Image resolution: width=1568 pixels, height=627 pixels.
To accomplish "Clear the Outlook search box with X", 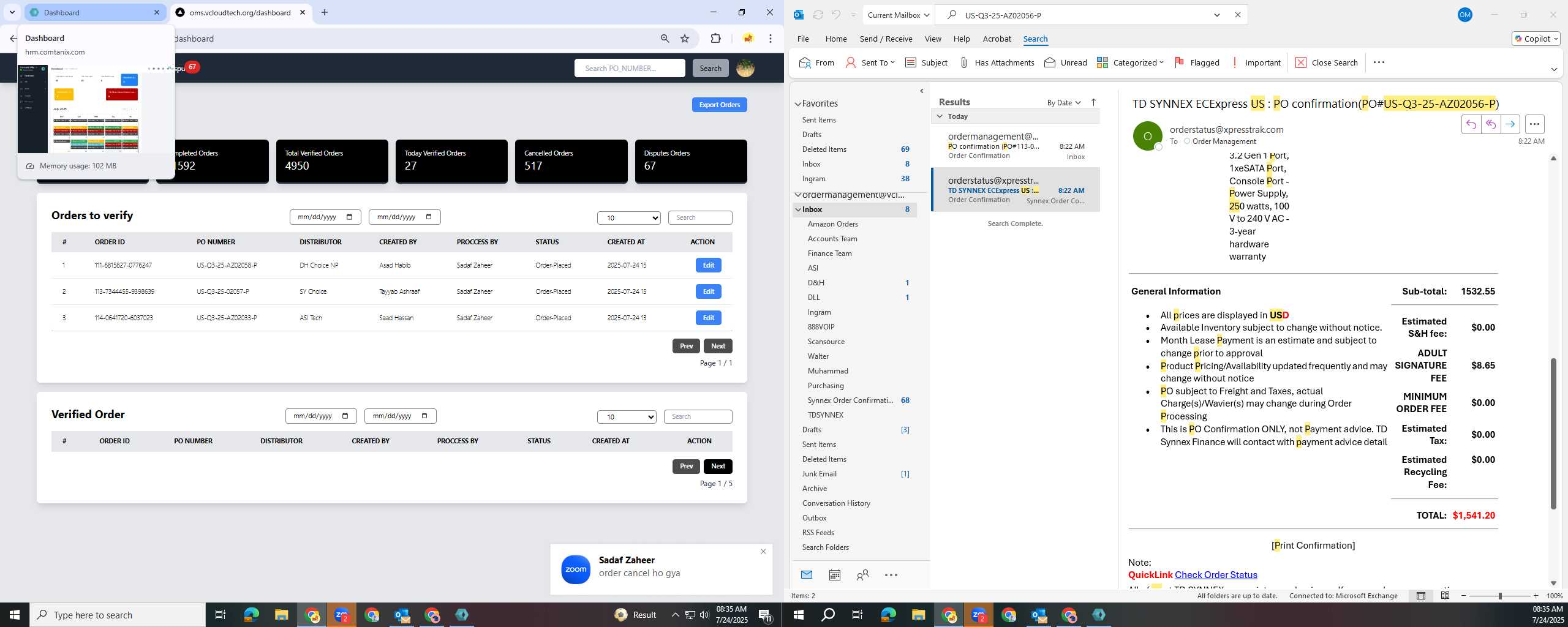I will pyautogui.click(x=1237, y=15).
